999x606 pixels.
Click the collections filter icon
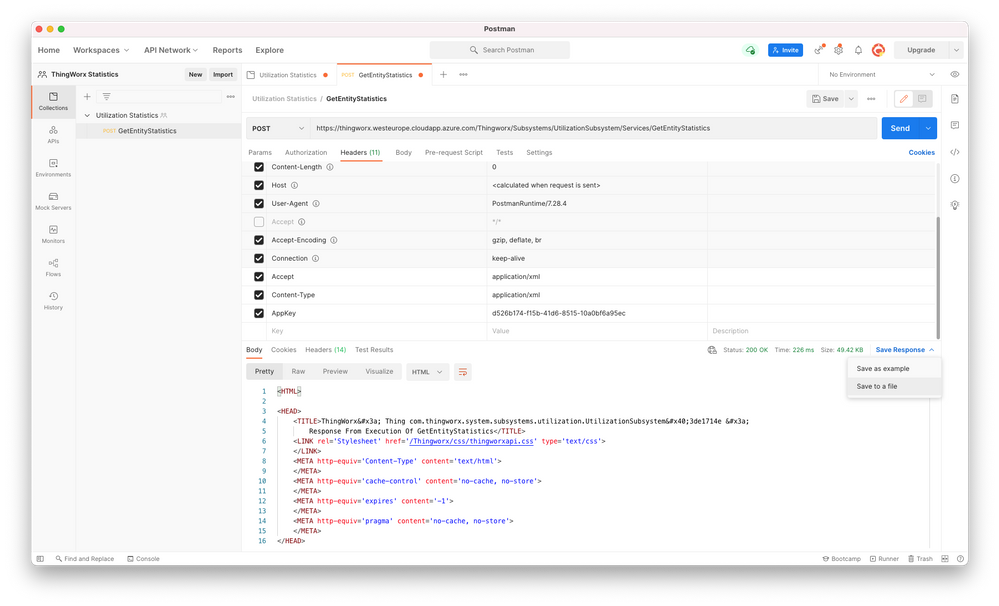click(106, 97)
